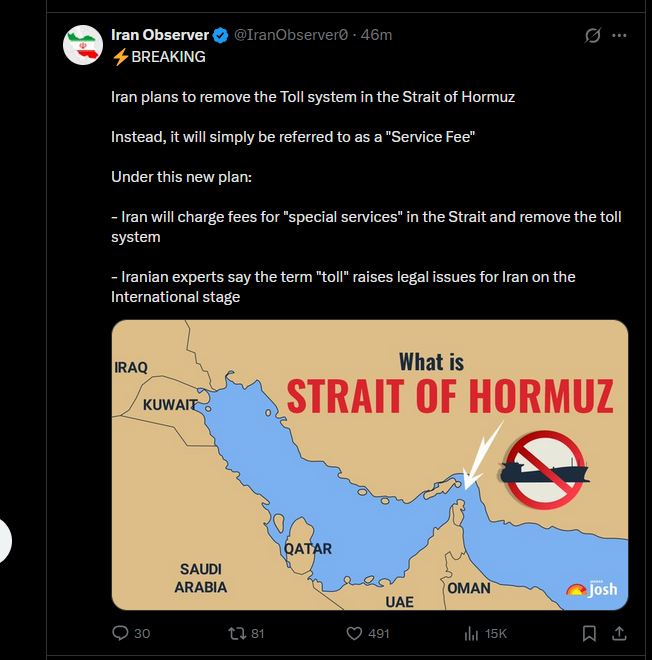Open the reply comment icon
Viewport: 652px width, 660px height.
[120, 633]
